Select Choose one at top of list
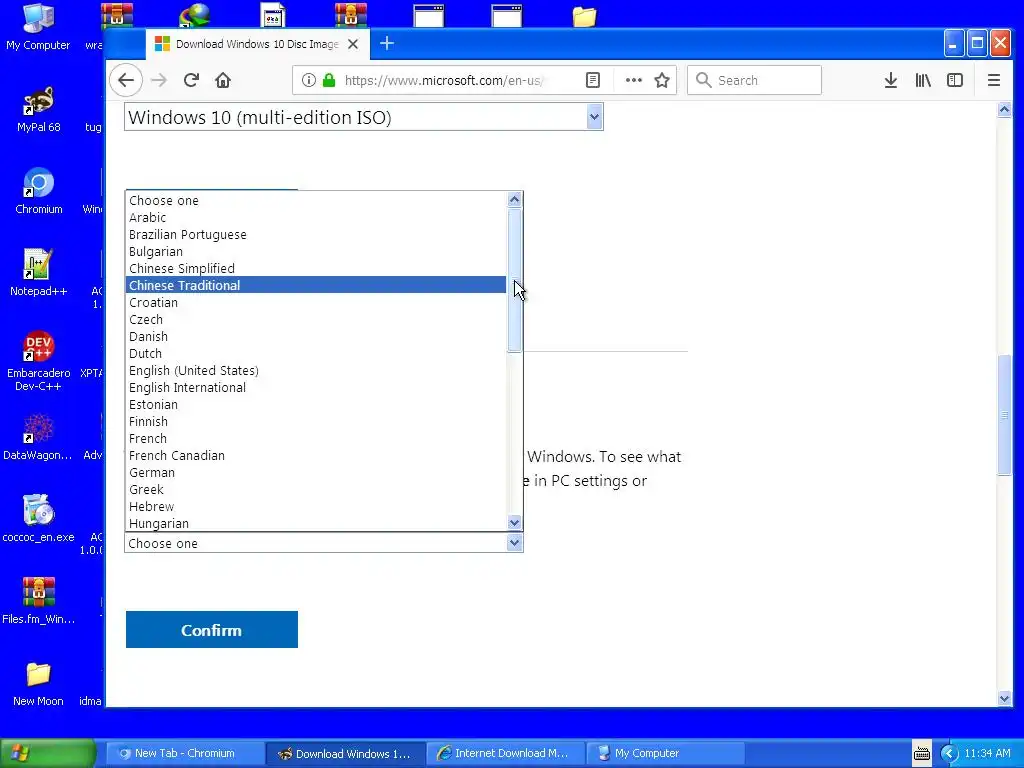Screen dimensions: 1024x768 point(315,200)
